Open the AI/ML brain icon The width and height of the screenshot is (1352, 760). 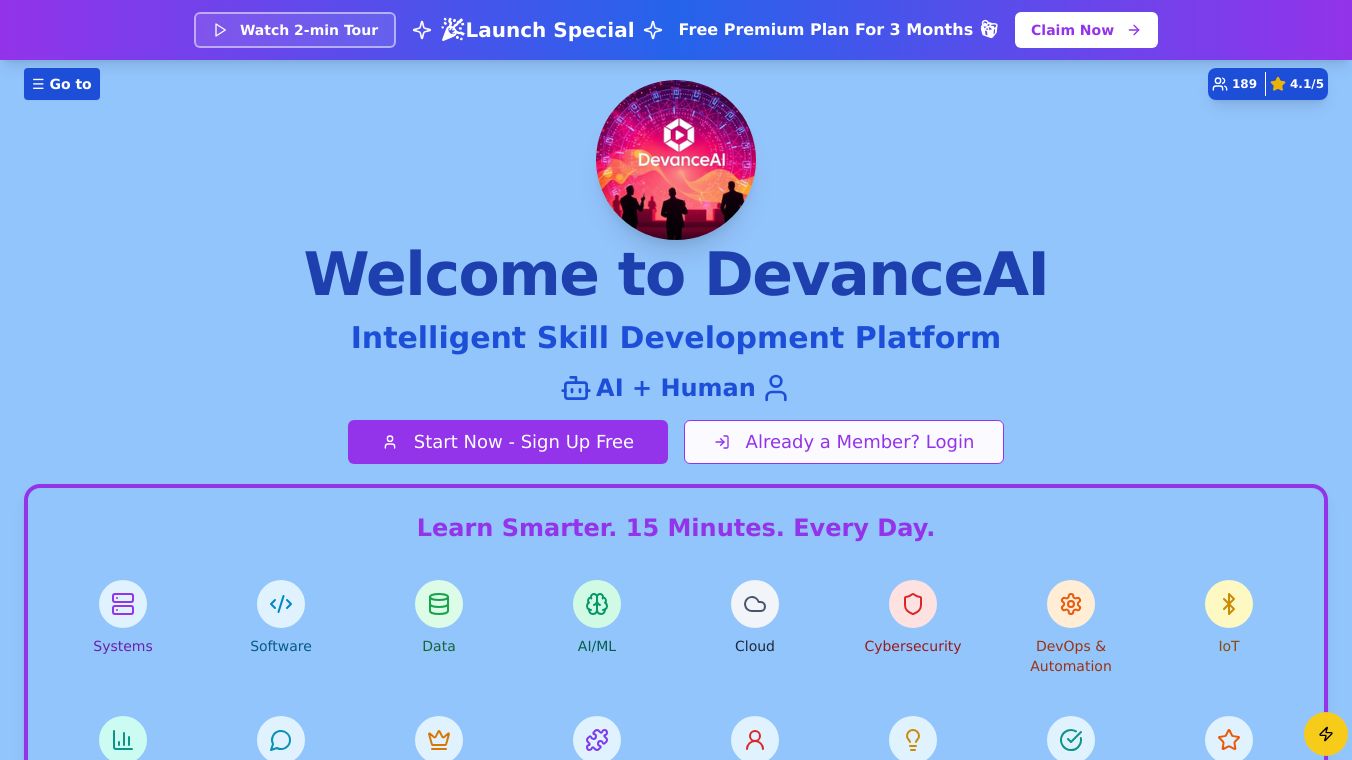tap(597, 604)
